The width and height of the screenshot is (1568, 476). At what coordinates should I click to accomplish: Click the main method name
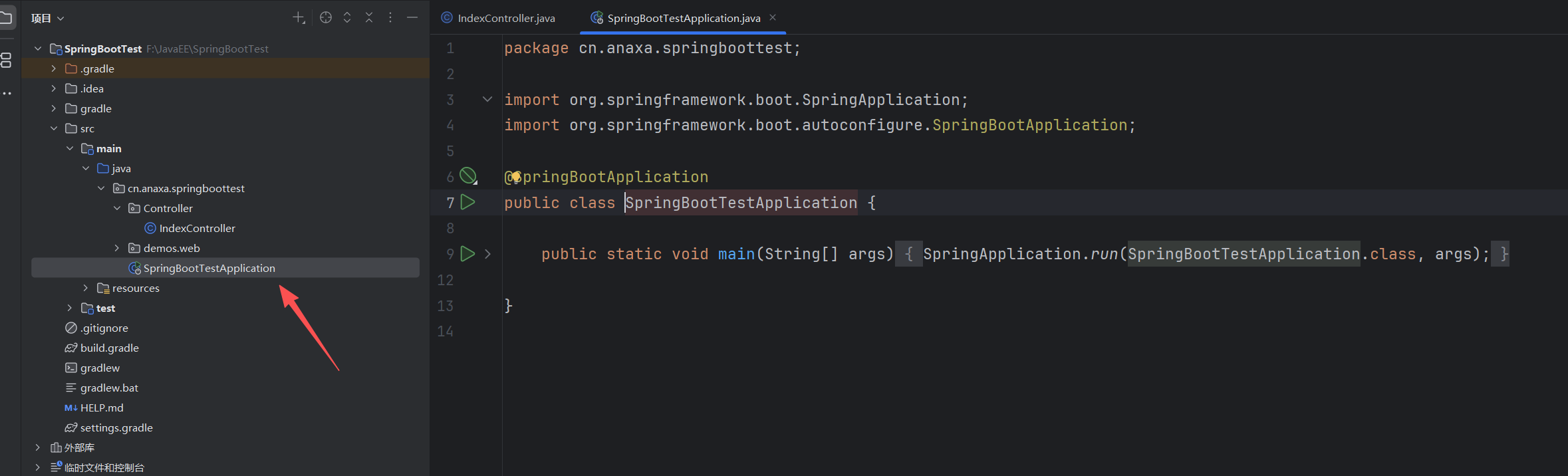[736, 254]
